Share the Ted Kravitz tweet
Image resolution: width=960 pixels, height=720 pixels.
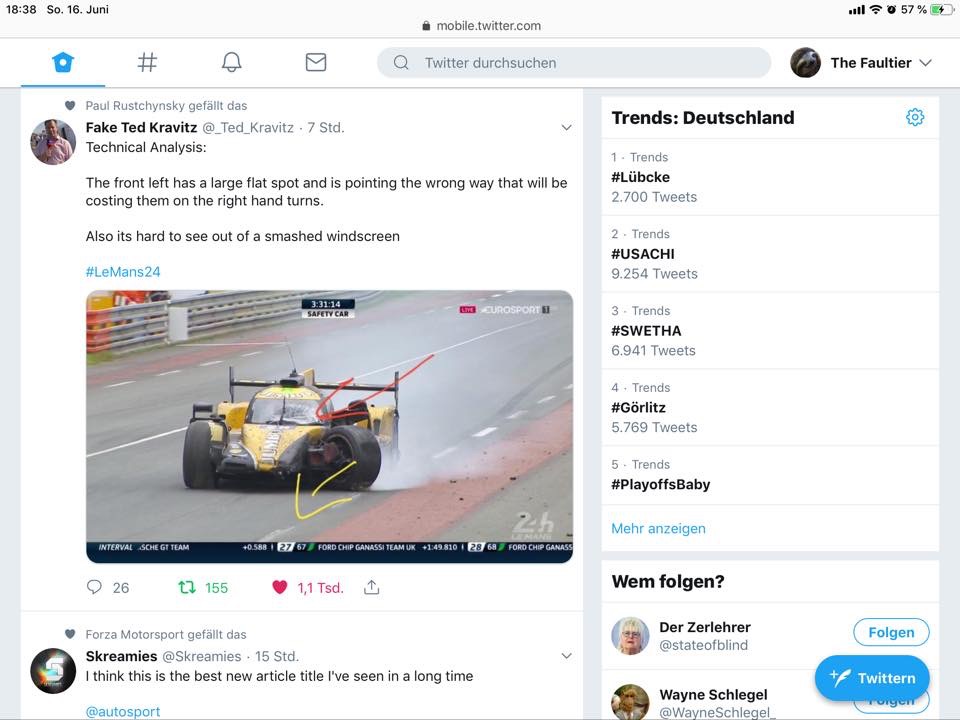[372, 587]
